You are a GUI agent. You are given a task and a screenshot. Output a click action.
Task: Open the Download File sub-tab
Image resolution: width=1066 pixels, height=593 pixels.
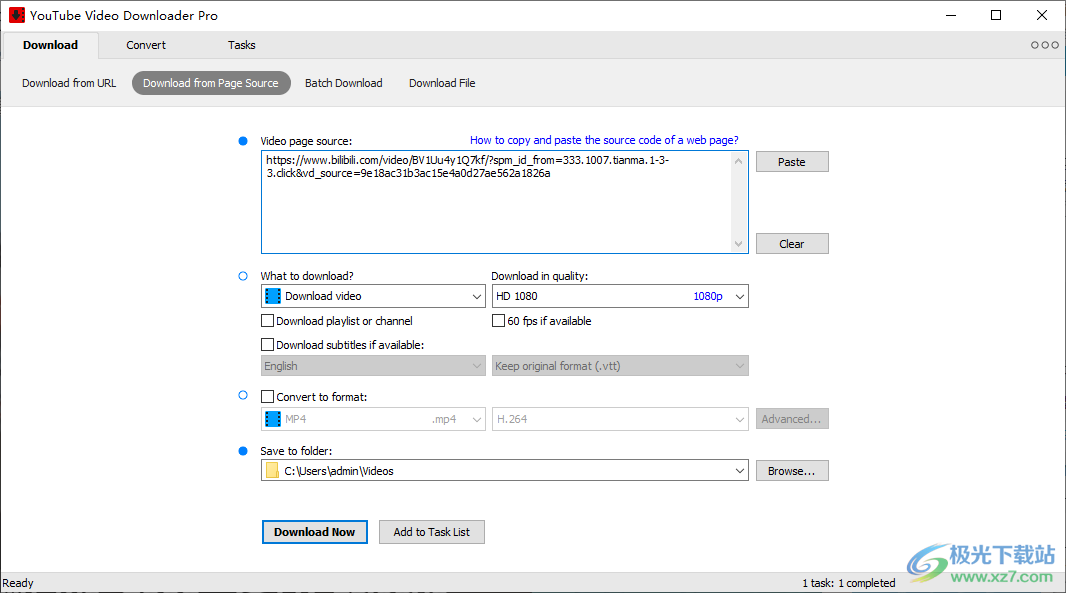[442, 83]
